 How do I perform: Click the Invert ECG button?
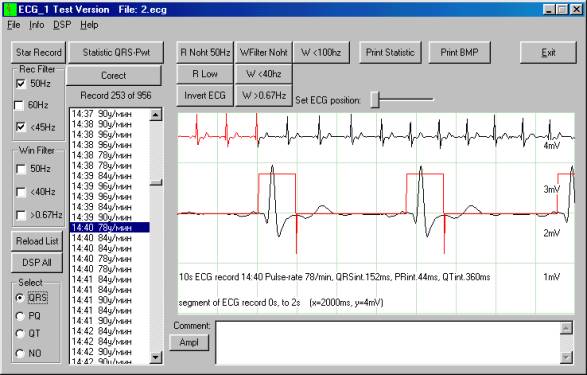coord(205,96)
